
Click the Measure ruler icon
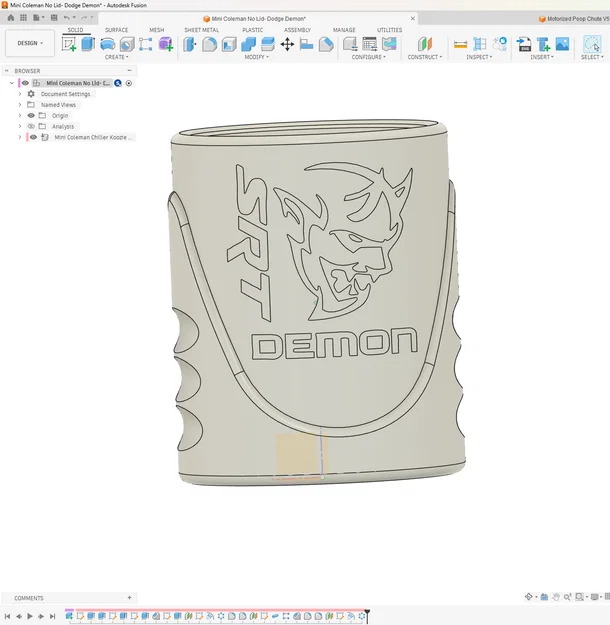coord(460,44)
